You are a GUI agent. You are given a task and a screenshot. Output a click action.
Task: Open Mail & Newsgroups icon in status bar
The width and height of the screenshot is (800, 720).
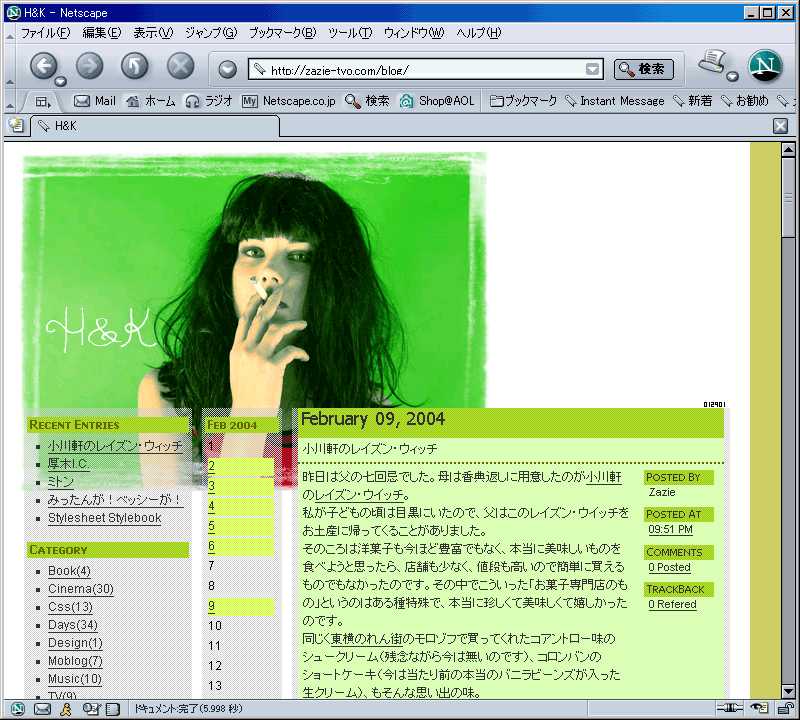pos(42,709)
